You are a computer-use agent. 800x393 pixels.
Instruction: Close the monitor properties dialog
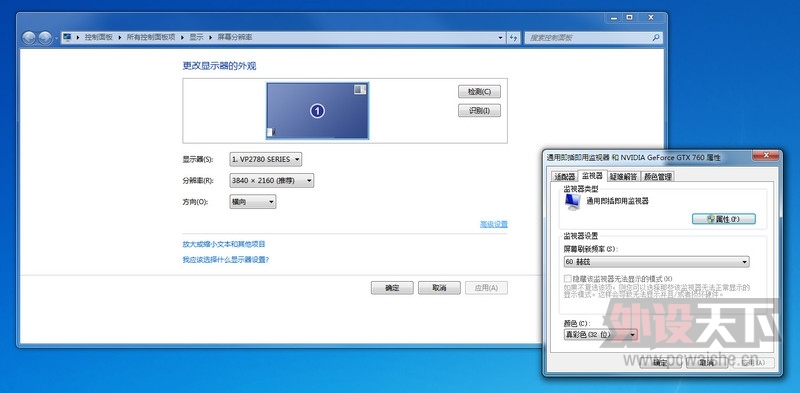coord(765,155)
